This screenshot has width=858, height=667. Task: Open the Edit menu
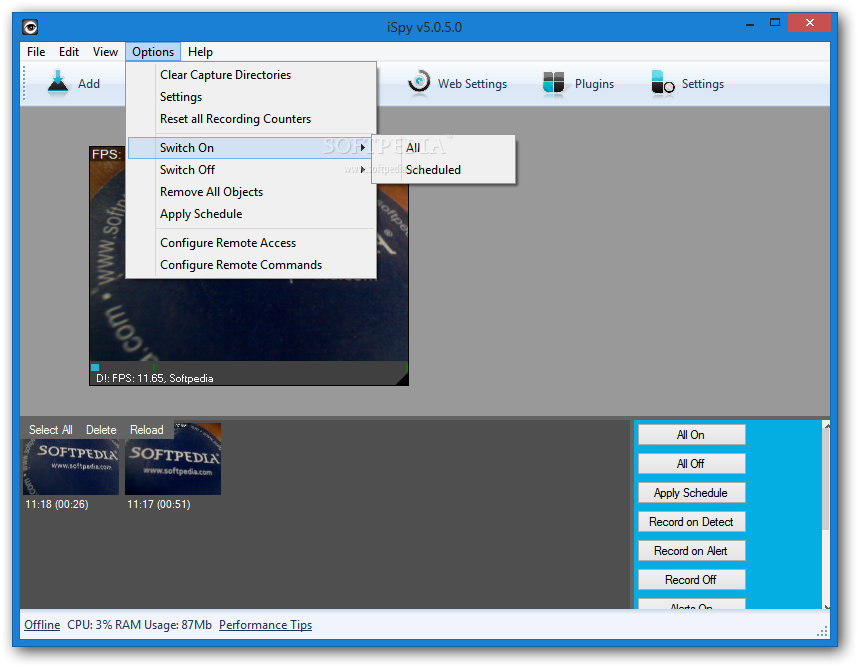click(69, 52)
